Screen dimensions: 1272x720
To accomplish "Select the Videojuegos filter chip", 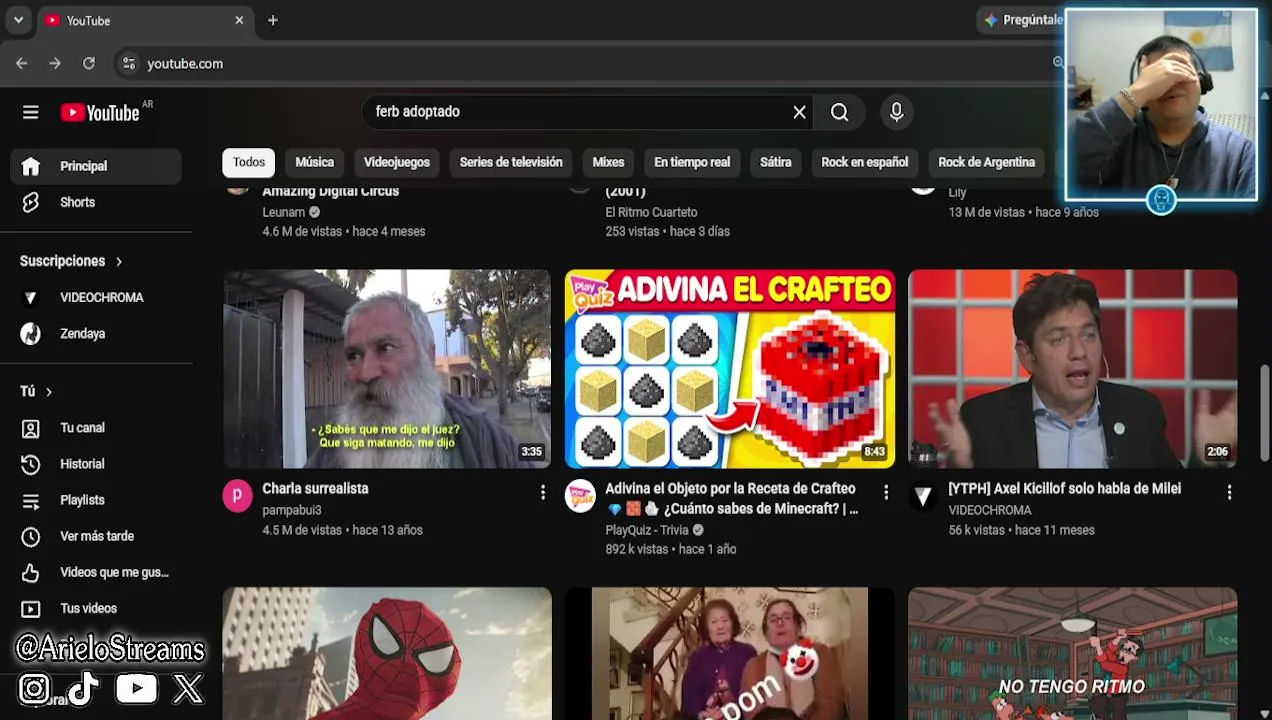I will pyautogui.click(x=397, y=162).
